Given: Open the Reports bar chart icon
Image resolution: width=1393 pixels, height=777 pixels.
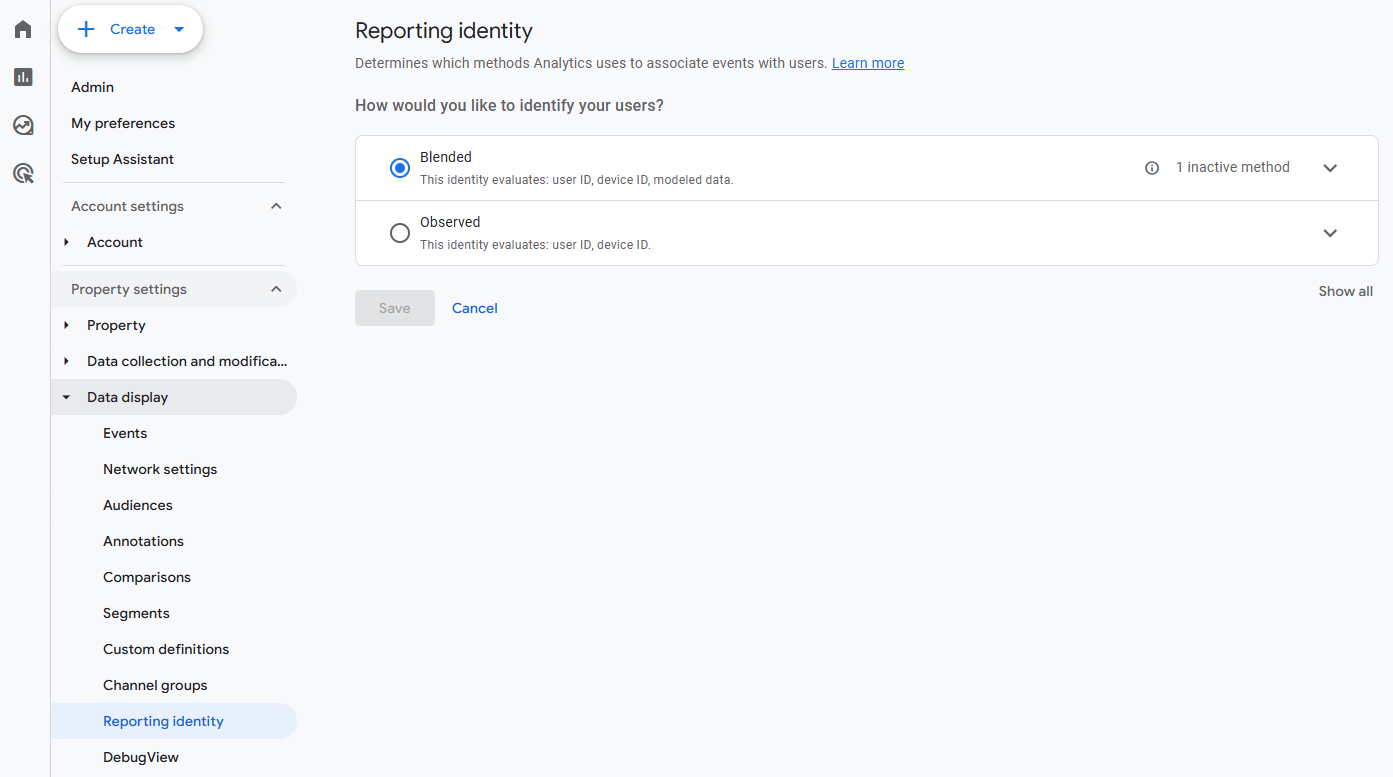Looking at the screenshot, I should 23,77.
